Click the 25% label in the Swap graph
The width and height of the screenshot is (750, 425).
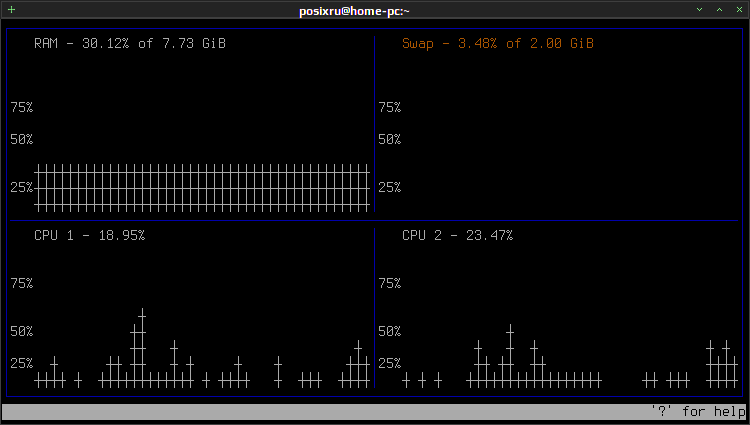click(389, 187)
